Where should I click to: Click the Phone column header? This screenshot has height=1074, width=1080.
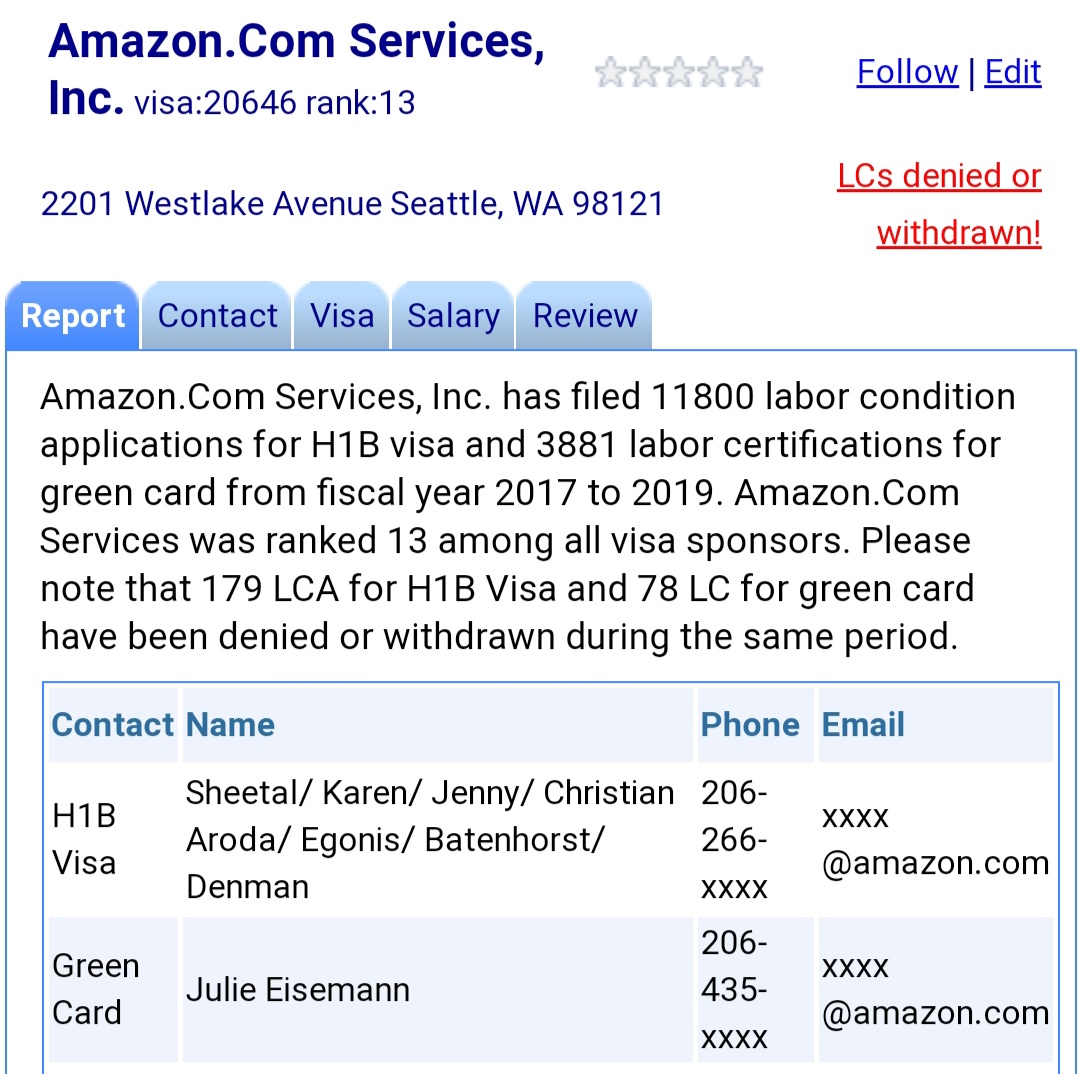(750, 725)
